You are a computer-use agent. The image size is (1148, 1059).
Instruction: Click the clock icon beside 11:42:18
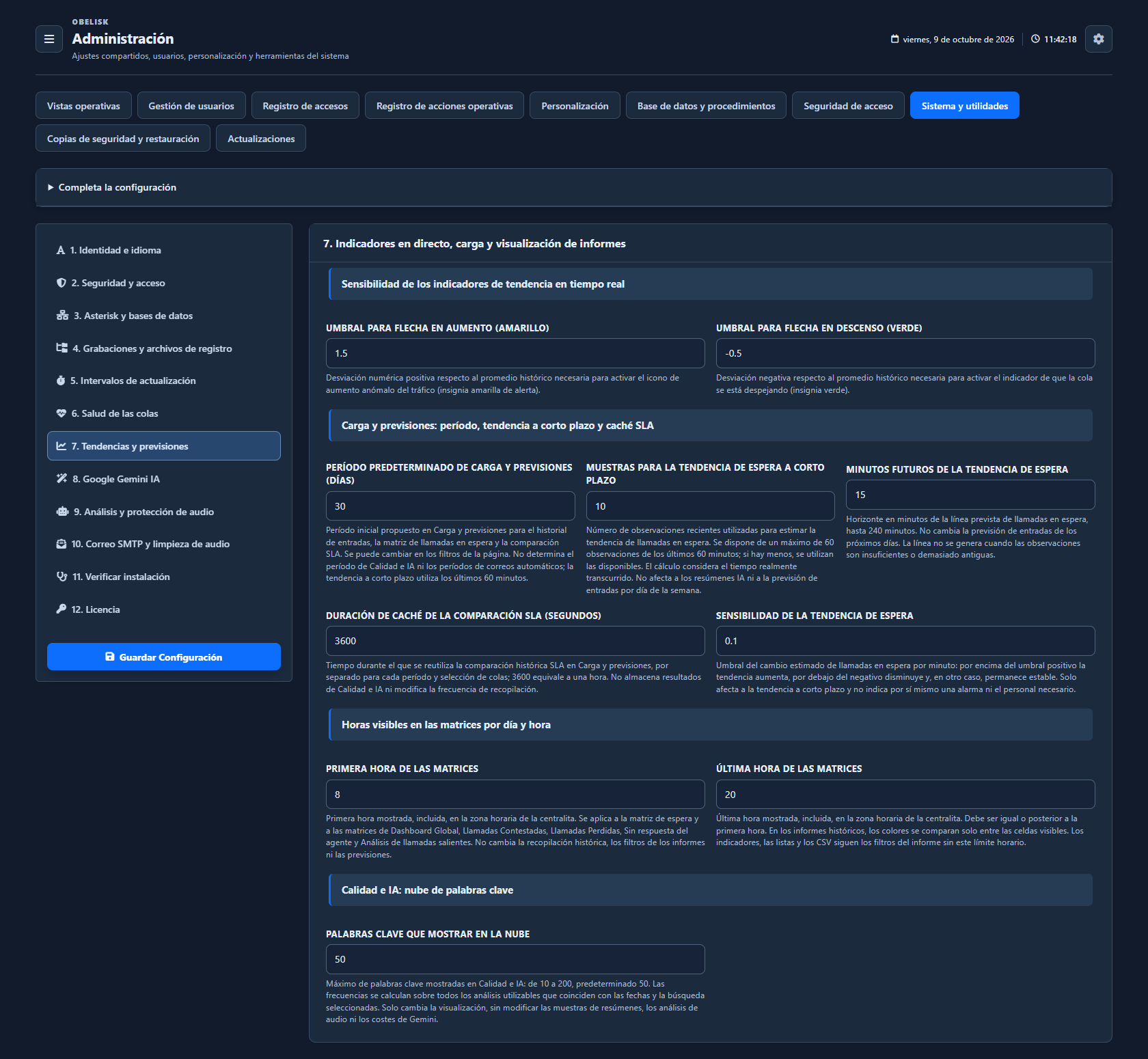click(1035, 39)
